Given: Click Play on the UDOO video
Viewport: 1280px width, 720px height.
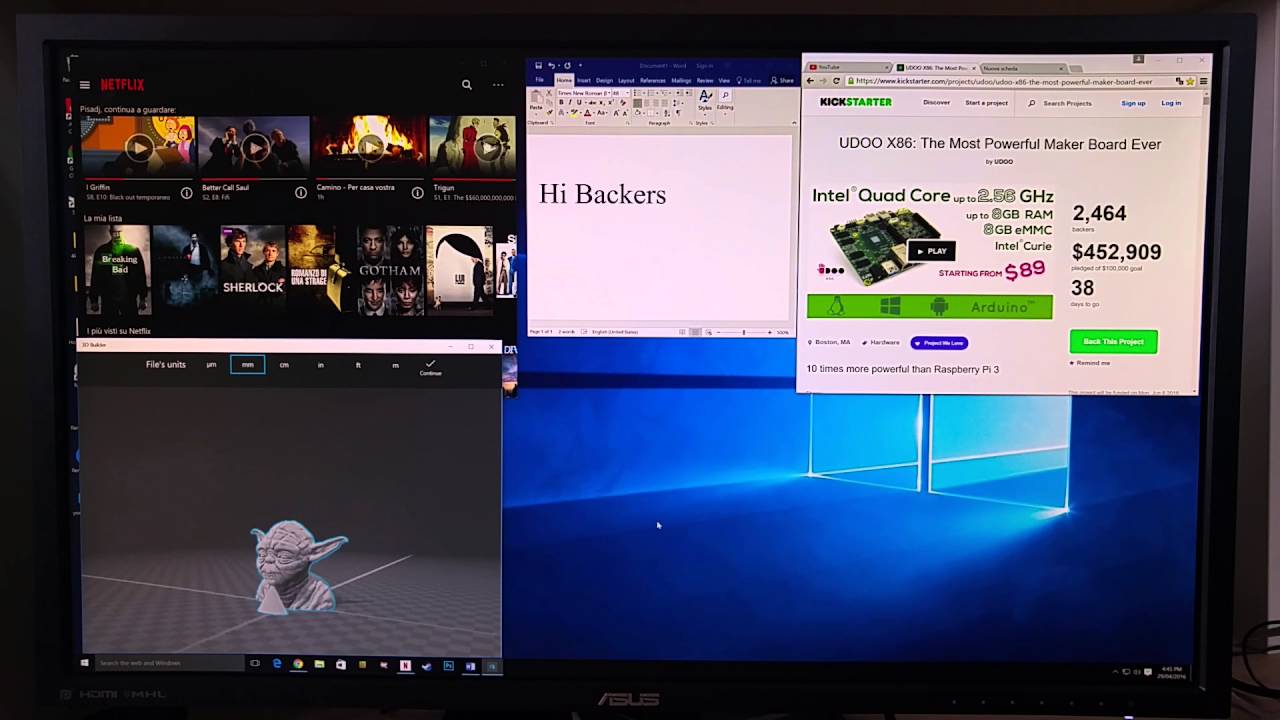Looking at the screenshot, I should pyautogui.click(x=931, y=251).
